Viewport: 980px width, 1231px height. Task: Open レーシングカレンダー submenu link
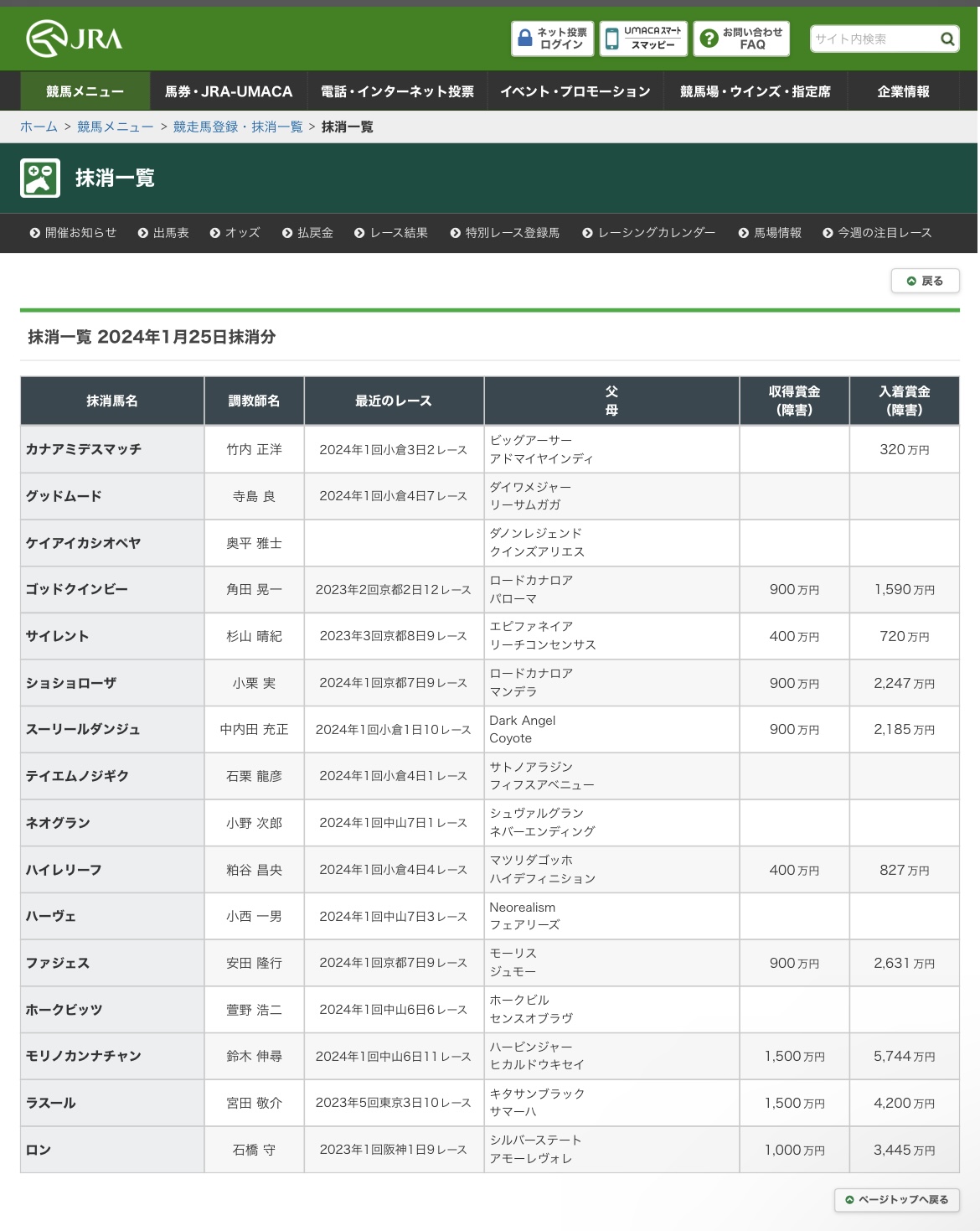click(x=649, y=233)
